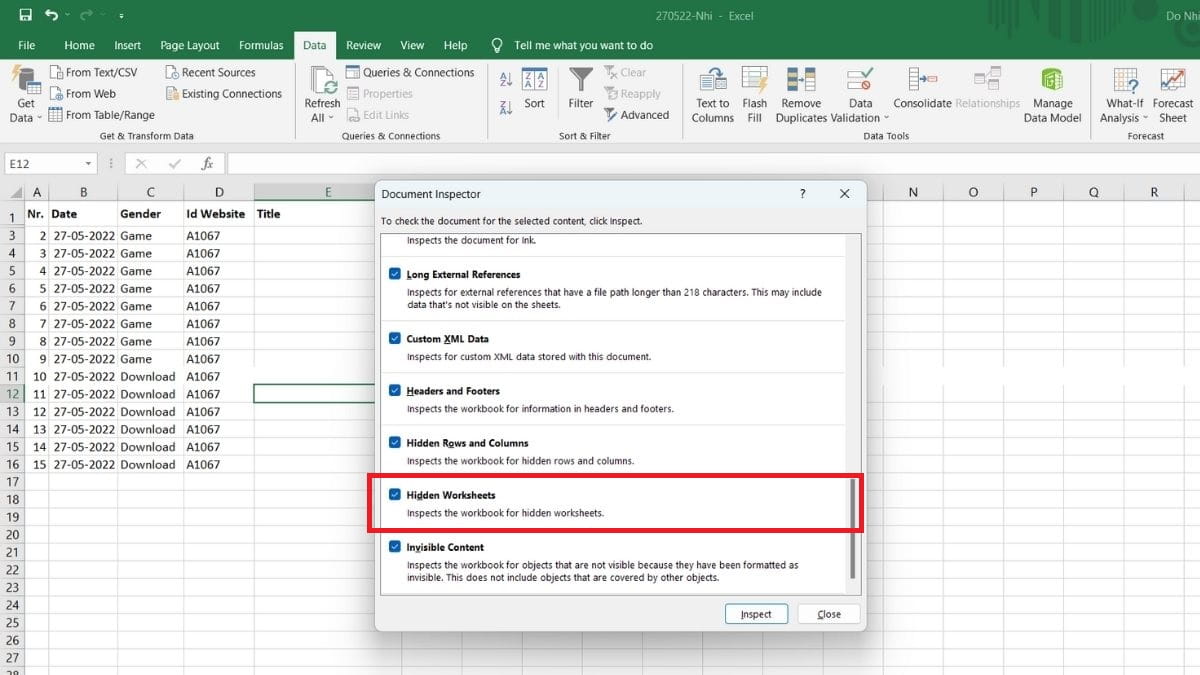Switch to the Formulas ribbon tab

(x=260, y=45)
